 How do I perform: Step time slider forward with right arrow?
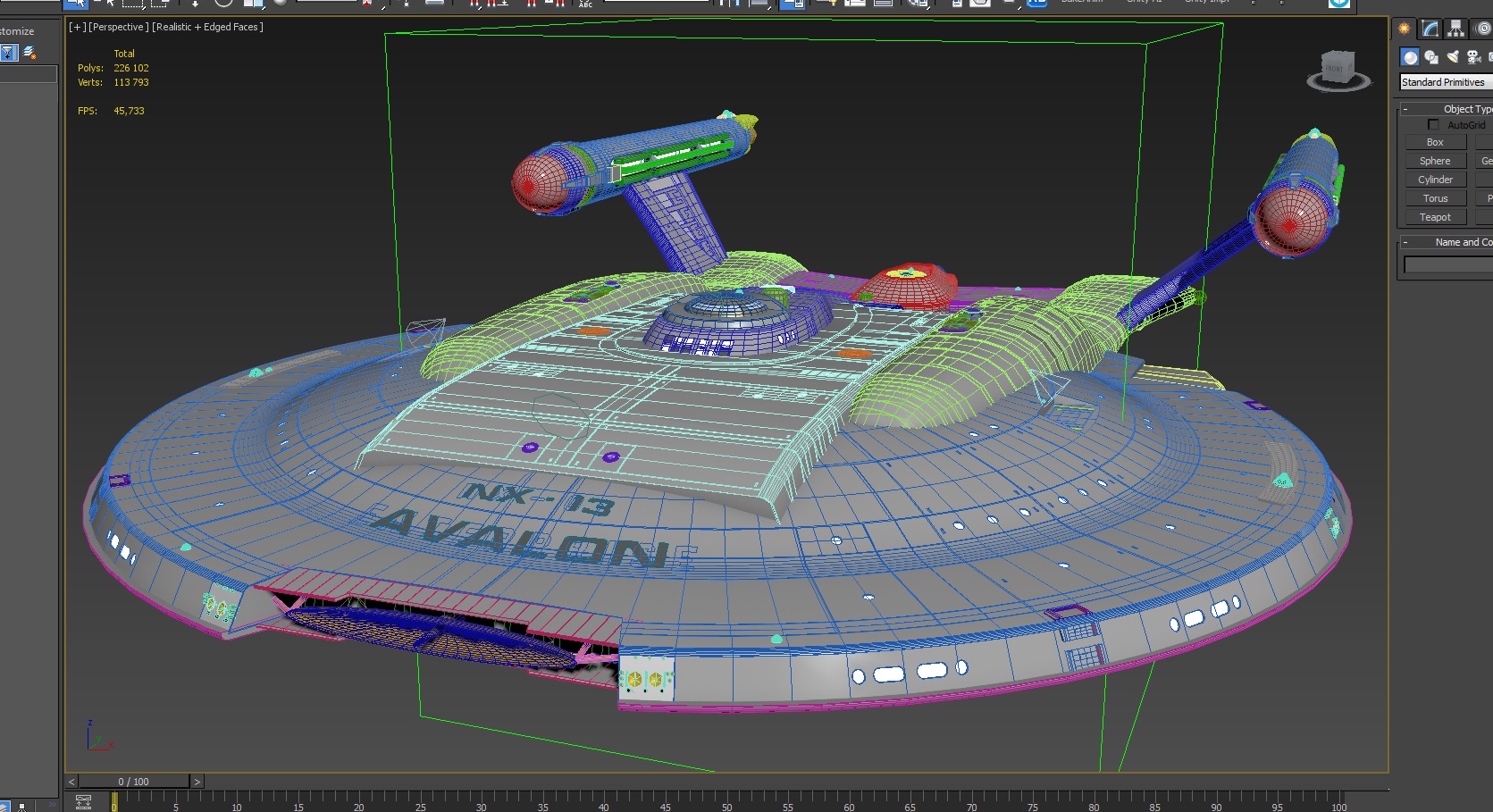tap(197, 782)
